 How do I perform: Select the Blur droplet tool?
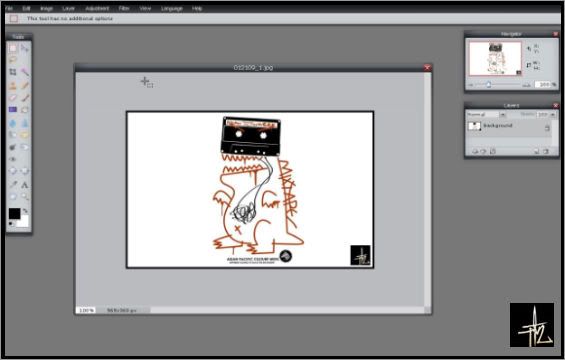13,124
